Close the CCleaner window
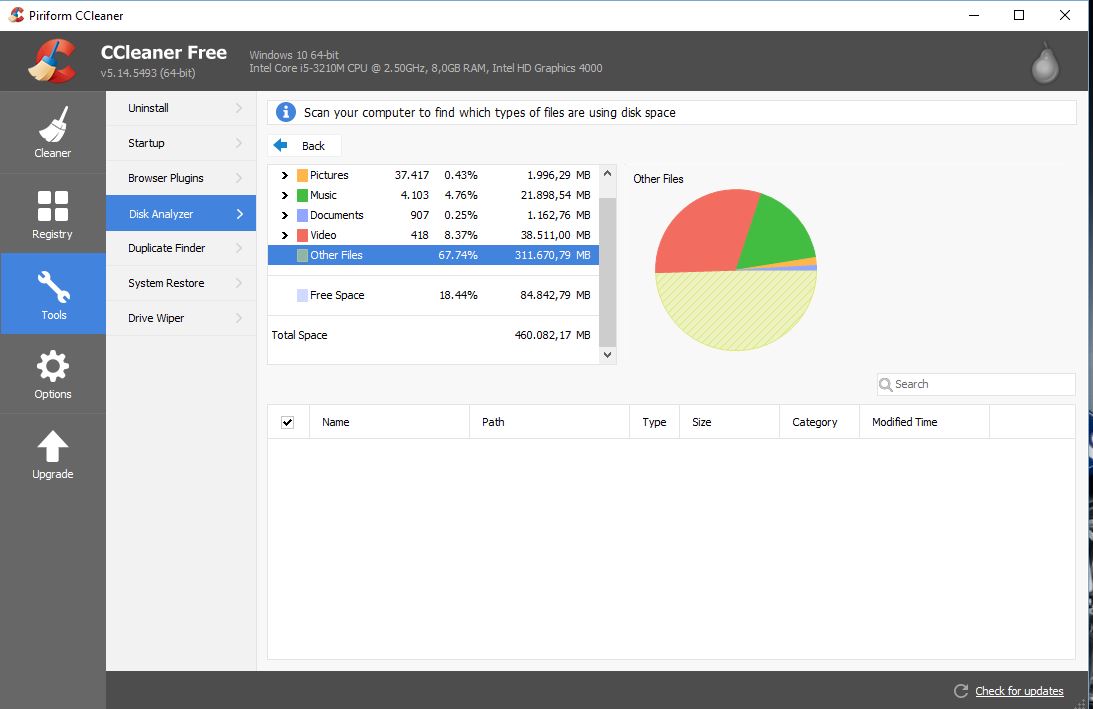Image resolution: width=1093 pixels, height=709 pixels. 1064,15
